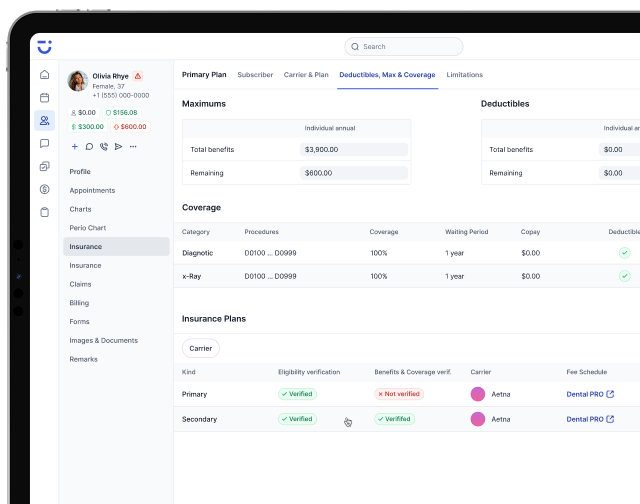Click the app logo at the top left

[44, 47]
